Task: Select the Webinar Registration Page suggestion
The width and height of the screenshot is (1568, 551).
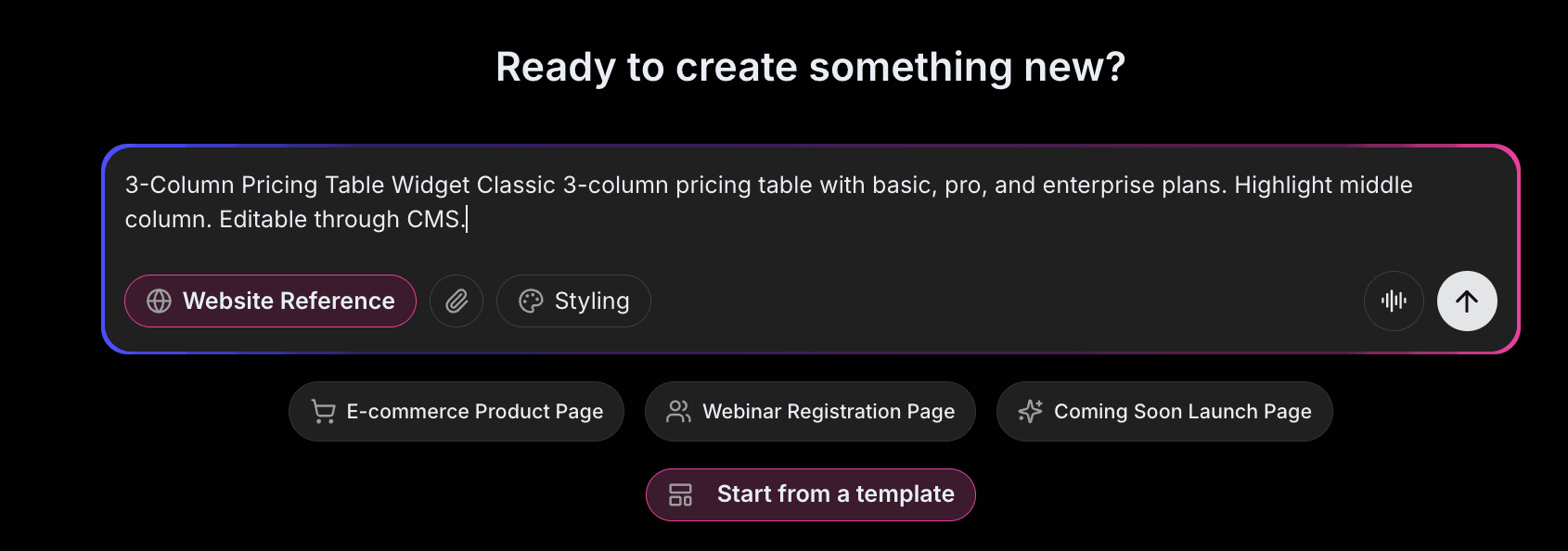Action: [809, 411]
